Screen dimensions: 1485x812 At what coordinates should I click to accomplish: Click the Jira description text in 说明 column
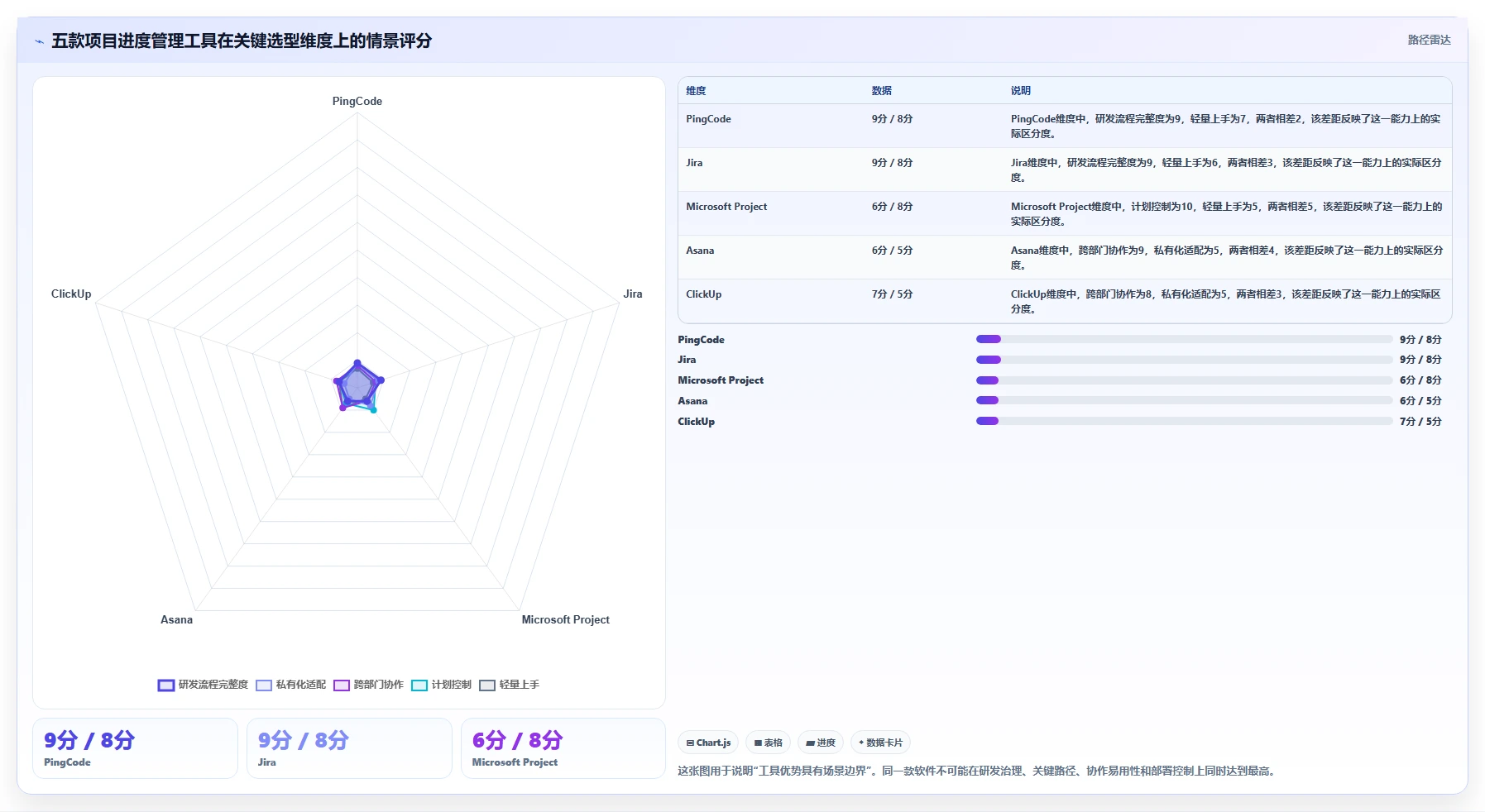[1225, 170]
